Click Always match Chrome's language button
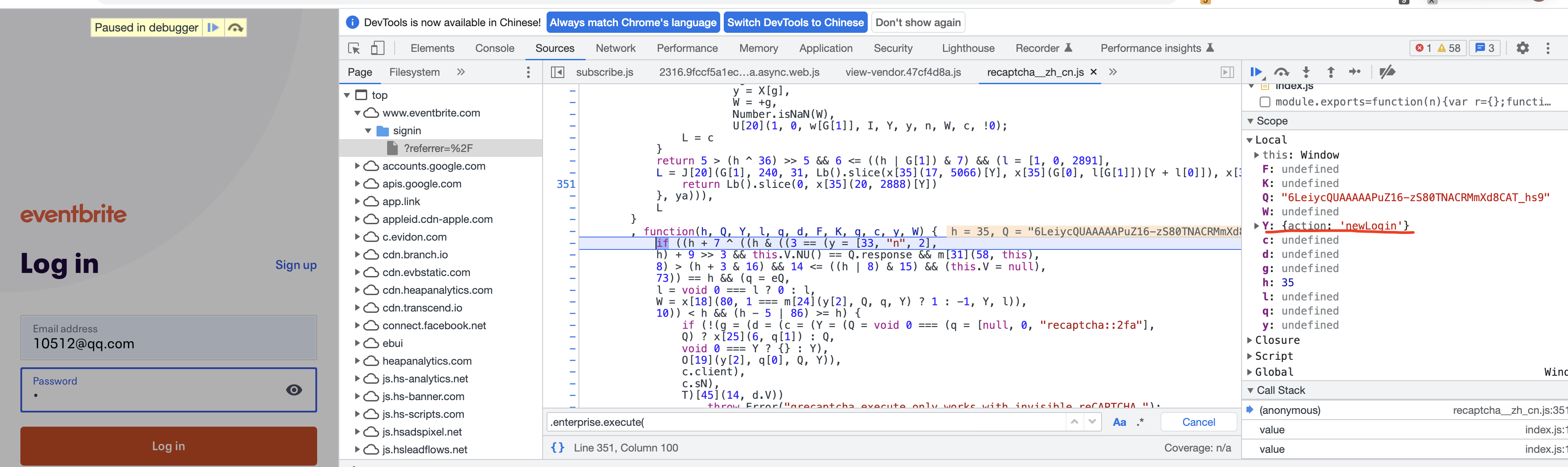This screenshot has height=467, width=1568. [633, 23]
